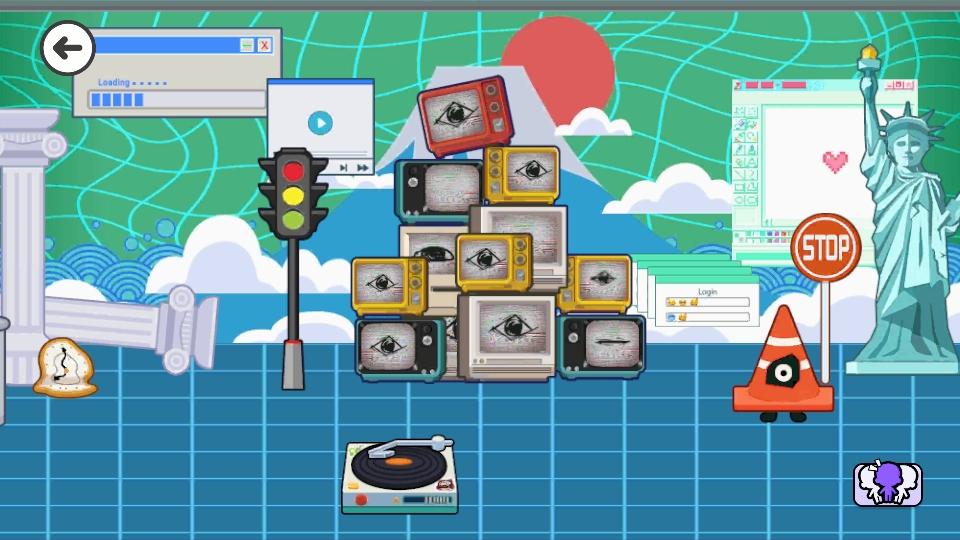Click the green light on the traffic light
960x540 pixels.
(293, 219)
